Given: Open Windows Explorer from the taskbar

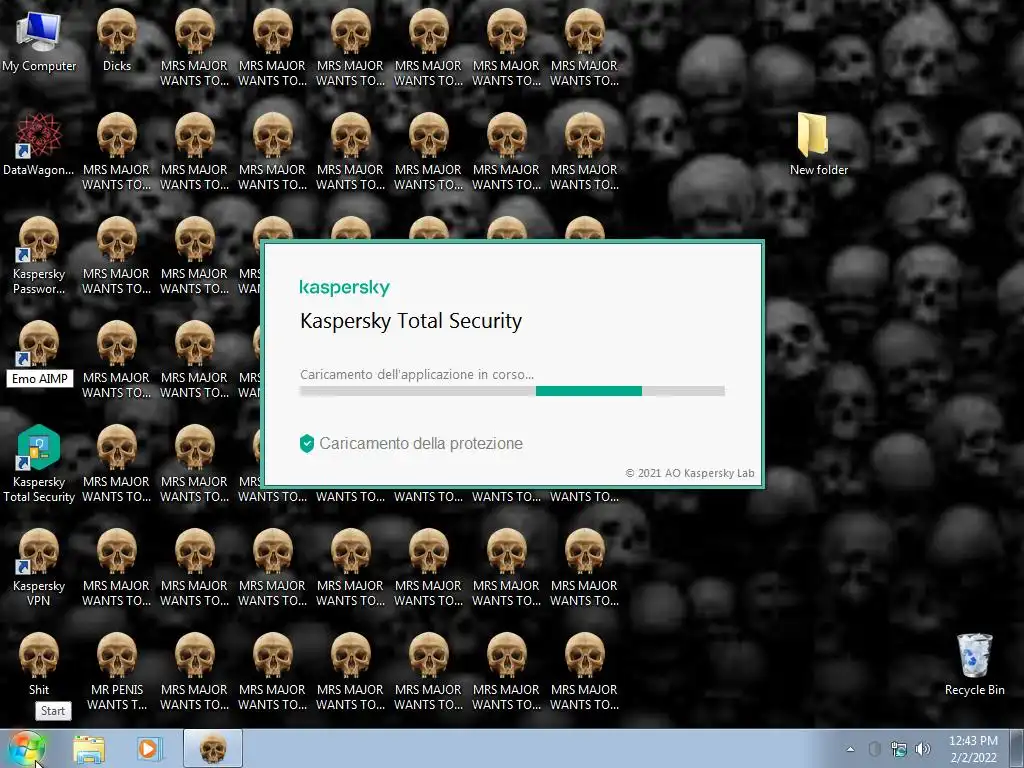Looking at the screenshot, I should coord(89,748).
